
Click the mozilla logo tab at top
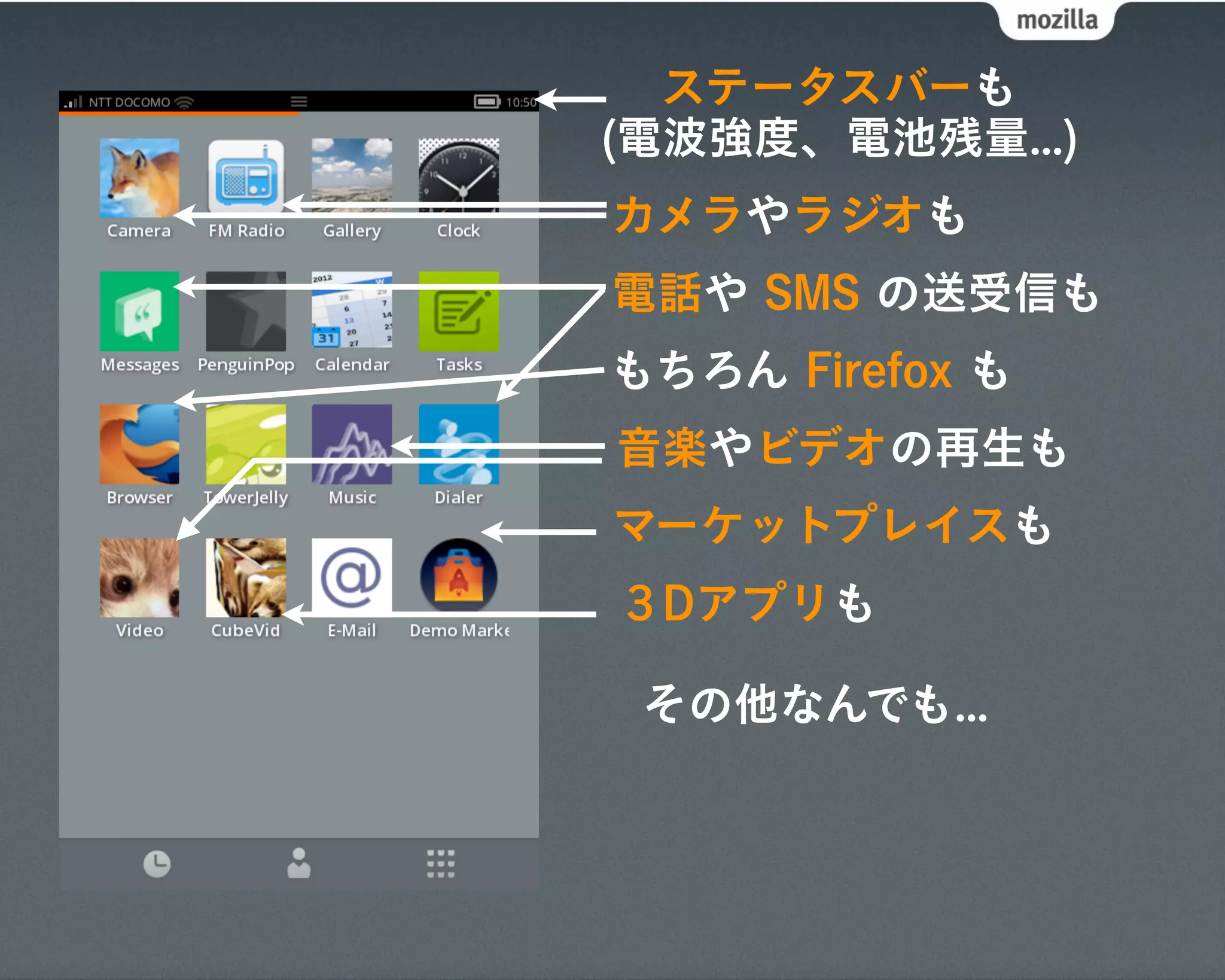(1057, 20)
